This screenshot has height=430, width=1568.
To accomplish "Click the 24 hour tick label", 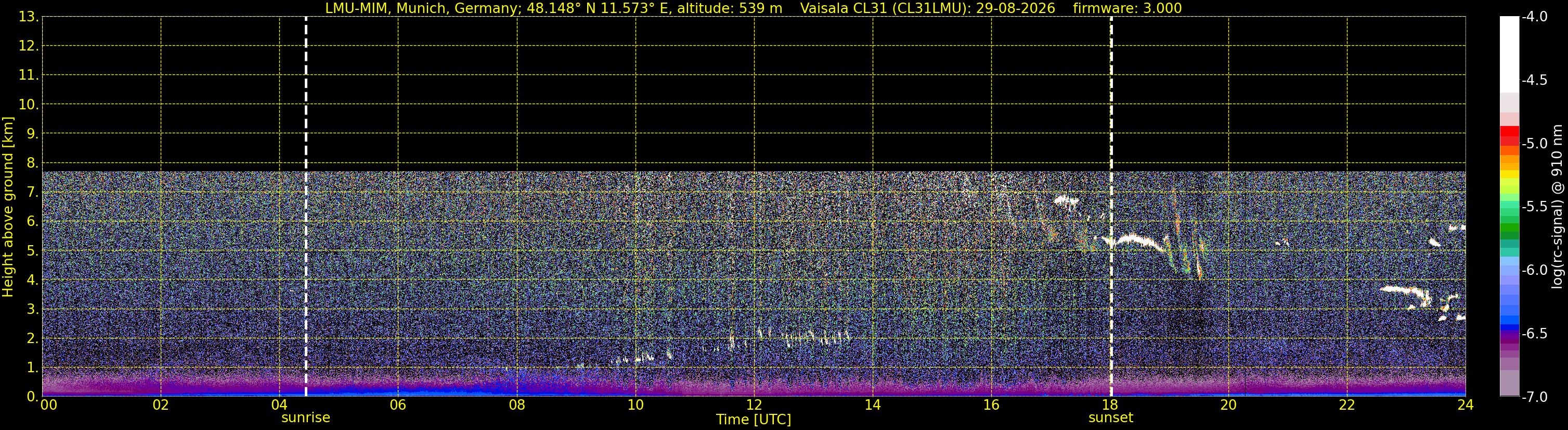I will [1466, 405].
